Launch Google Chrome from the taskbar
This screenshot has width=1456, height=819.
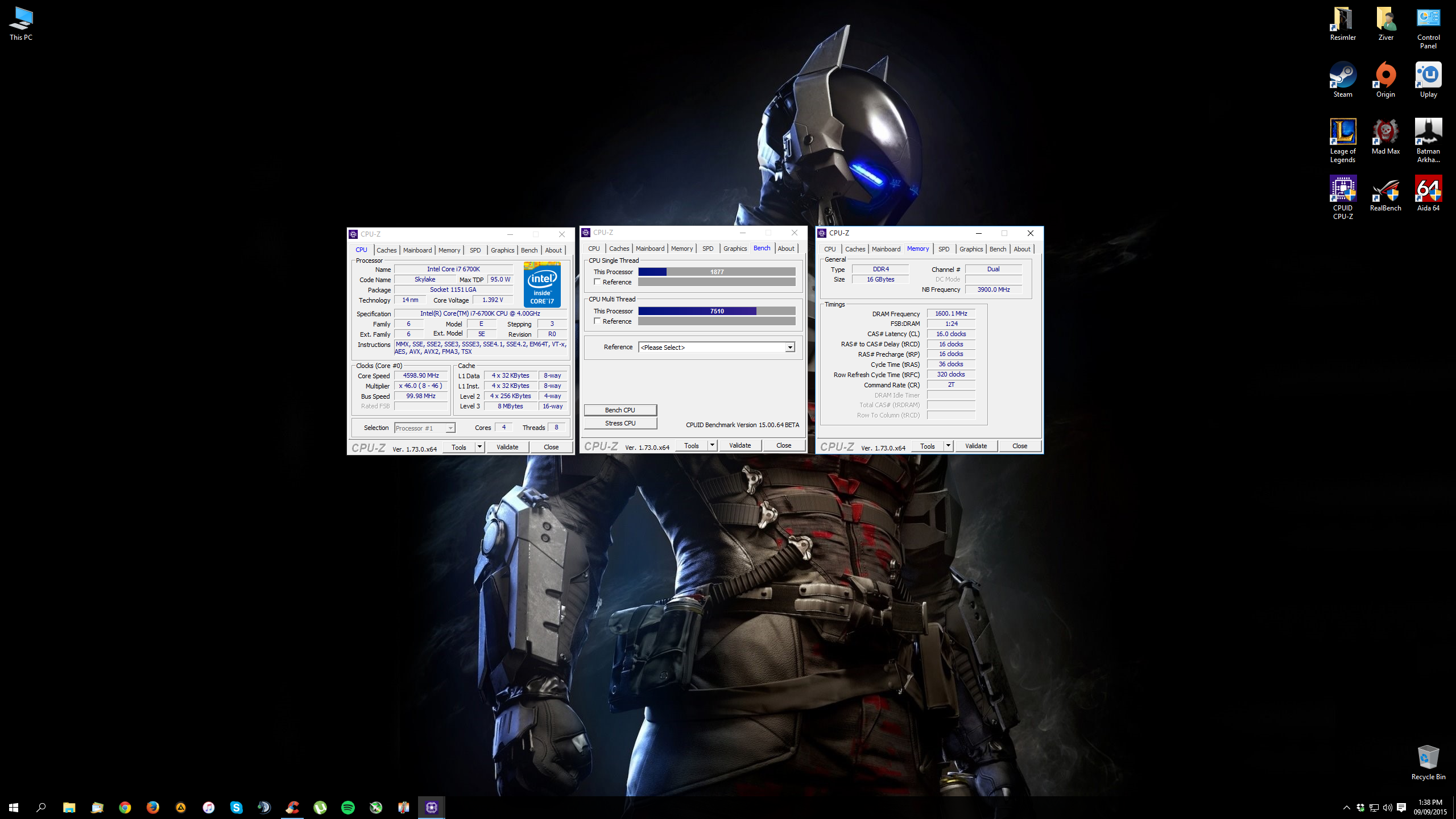click(125, 807)
